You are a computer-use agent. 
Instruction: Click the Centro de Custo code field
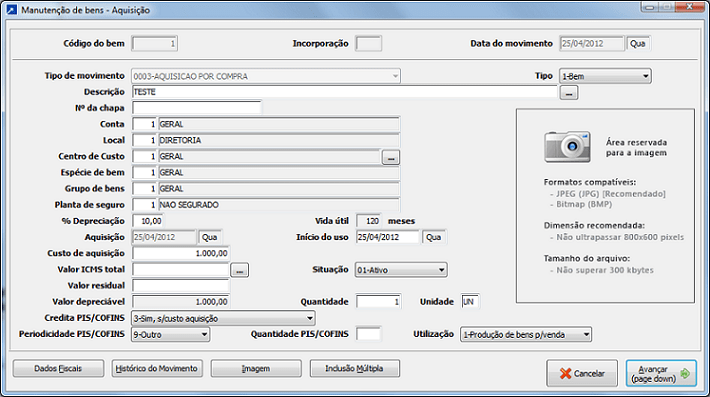pos(144,156)
